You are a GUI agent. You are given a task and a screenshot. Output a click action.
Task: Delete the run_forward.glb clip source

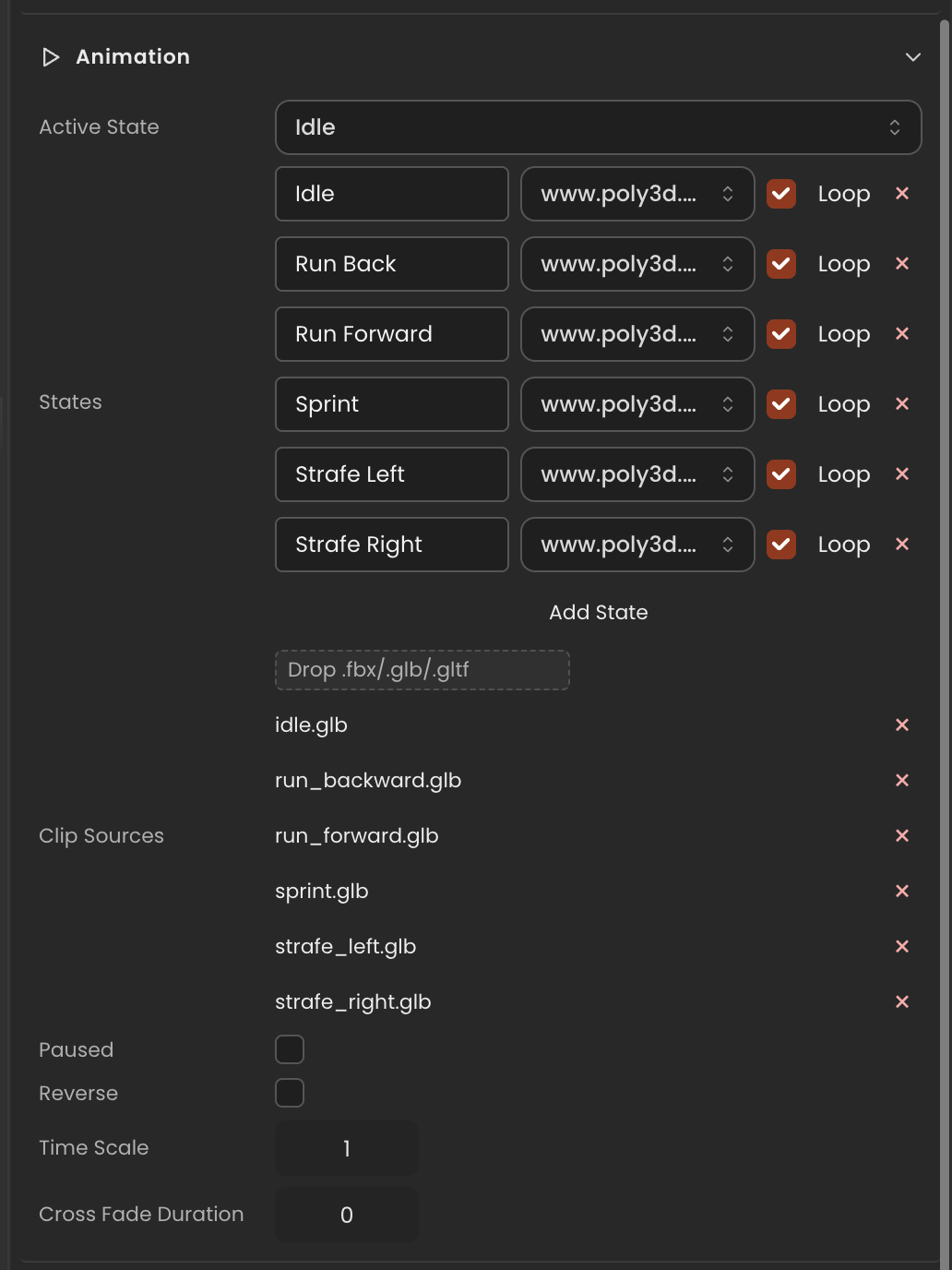point(902,835)
